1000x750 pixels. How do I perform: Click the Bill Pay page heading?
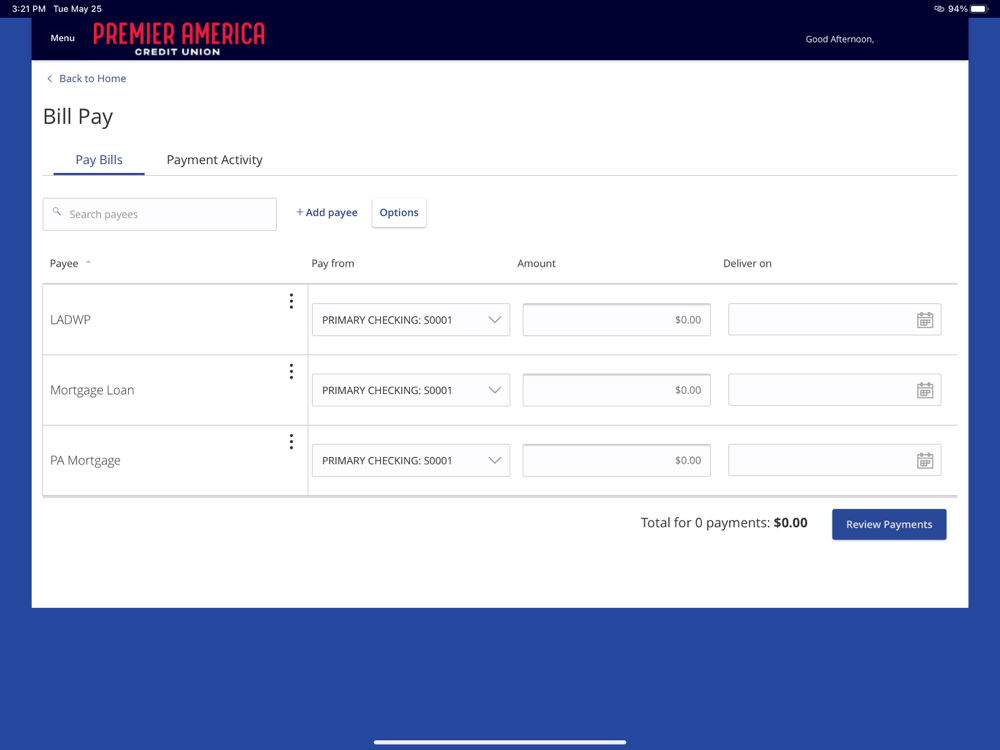tap(78, 117)
